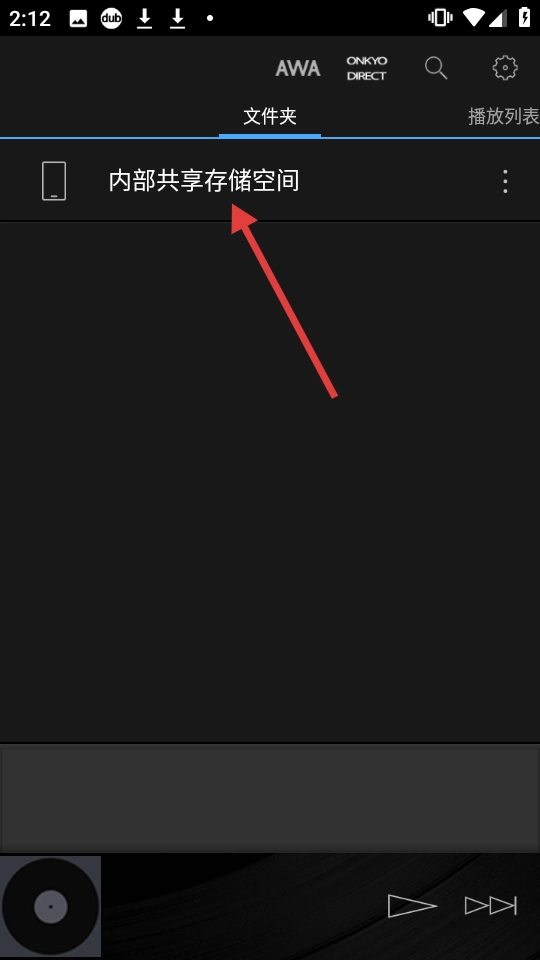The image size is (540, 960).
Task: Open the AWA music service
Action: 298,68
